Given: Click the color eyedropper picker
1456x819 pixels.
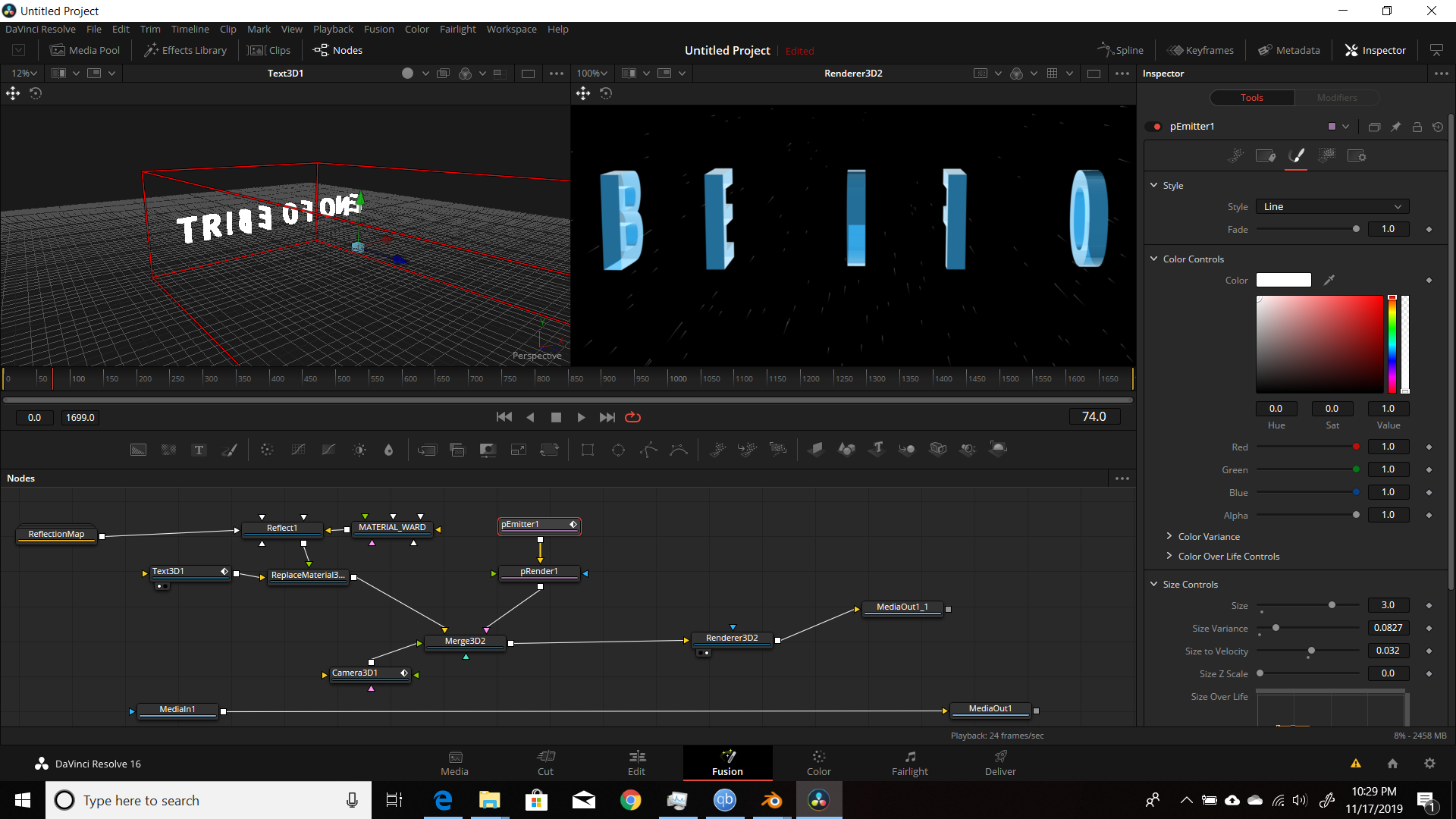Looking at the screenshot, I should (1329, 280).
